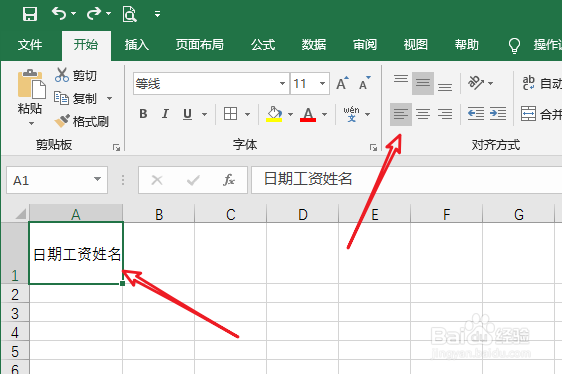This screenshot has height=374, width=562.
Task: Open the 剪贴板 dialog launcher
Action: click(116, 147)
